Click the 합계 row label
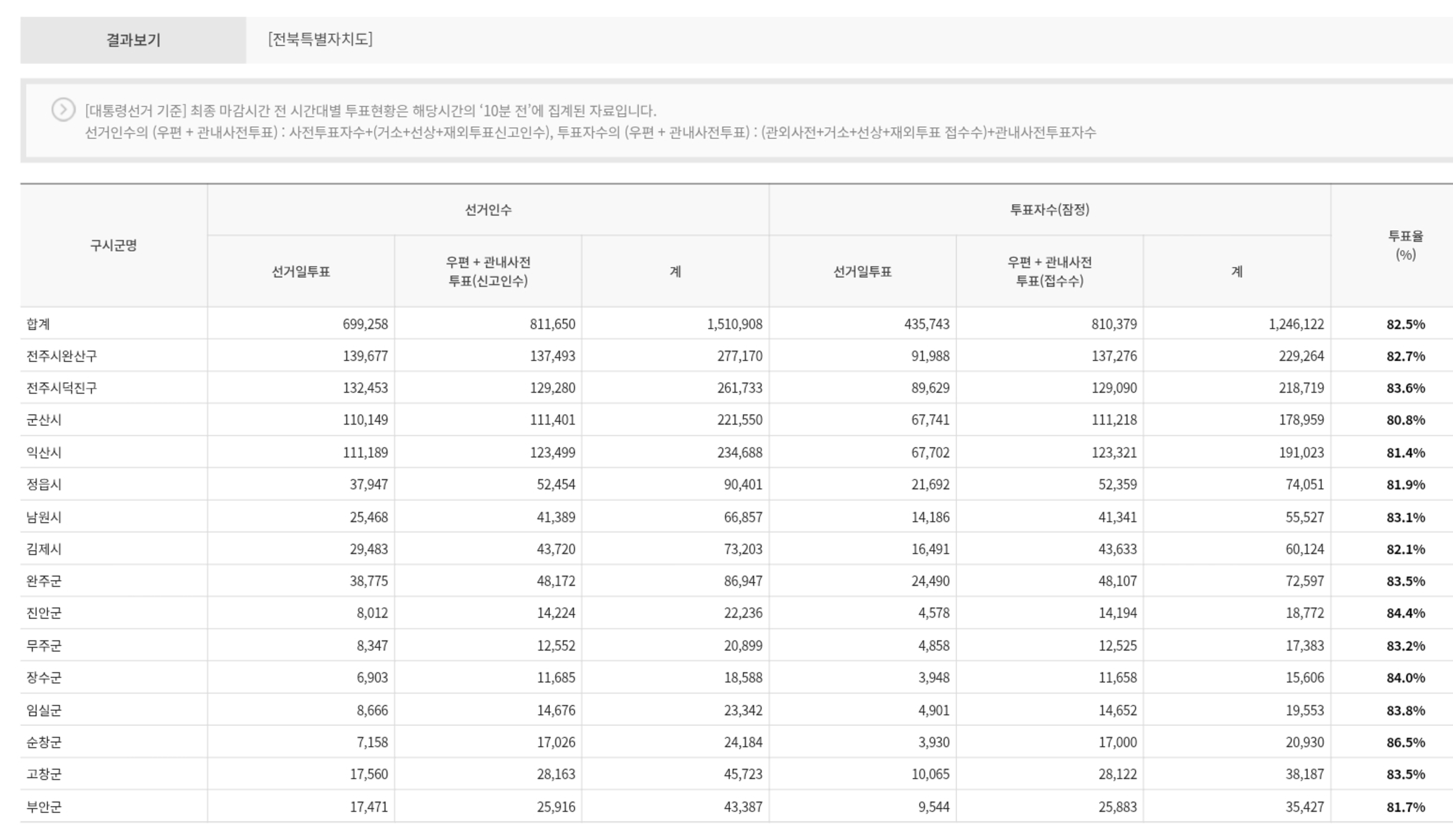 coord(39,324)
